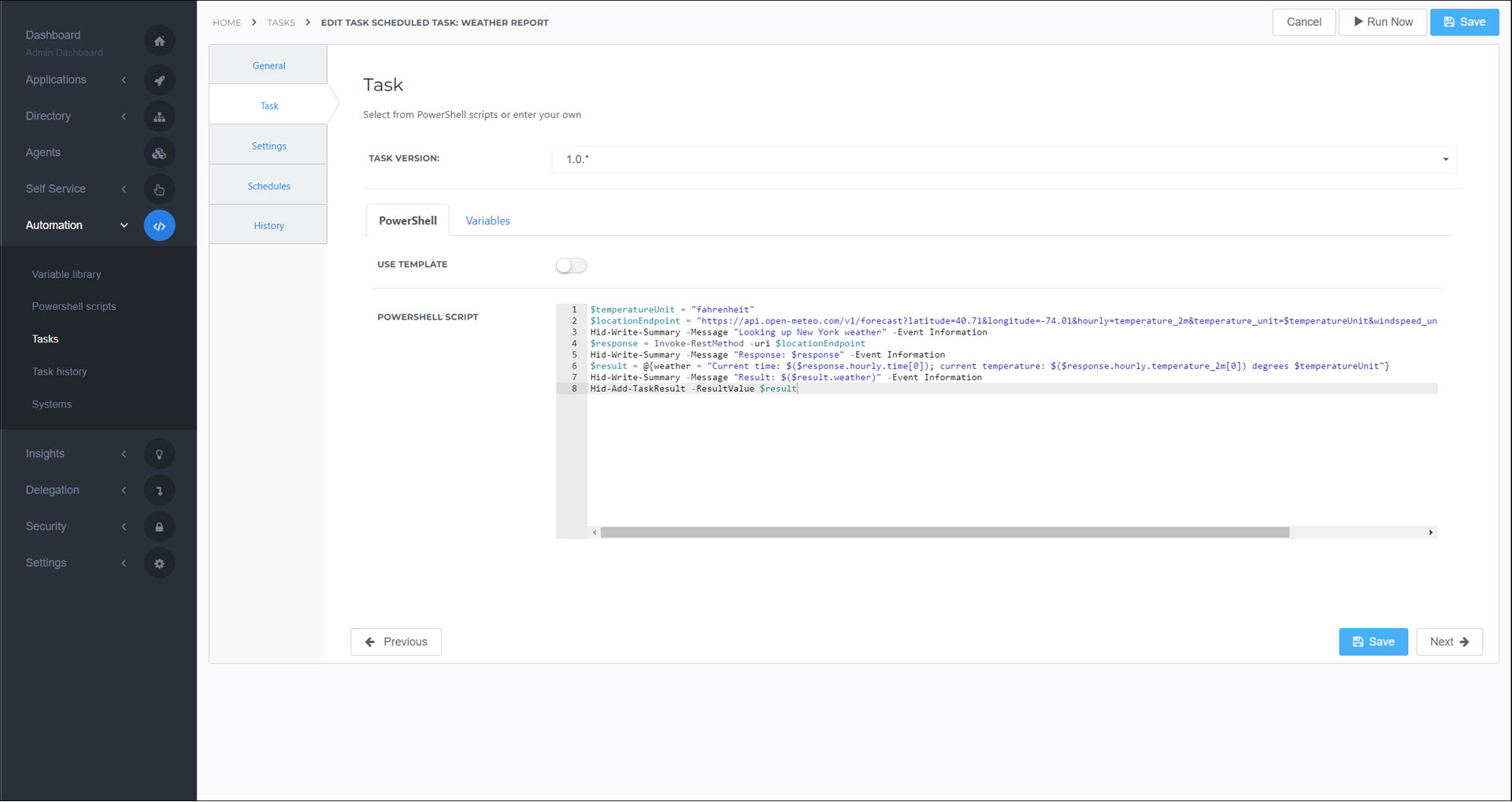Click the Cancel button

point(1303,22)
